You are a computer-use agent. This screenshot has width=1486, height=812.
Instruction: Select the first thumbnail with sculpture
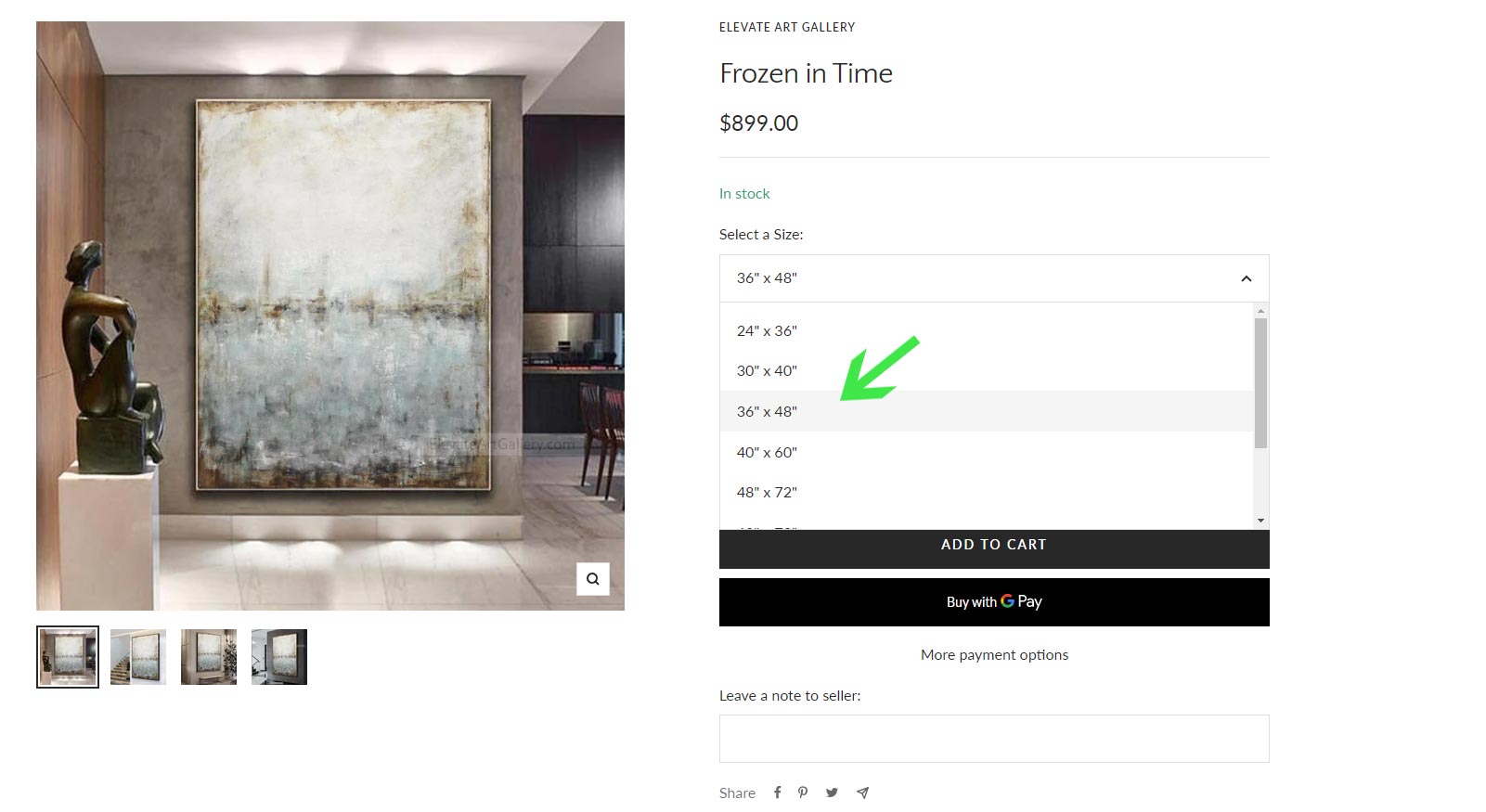click(68, 657)
